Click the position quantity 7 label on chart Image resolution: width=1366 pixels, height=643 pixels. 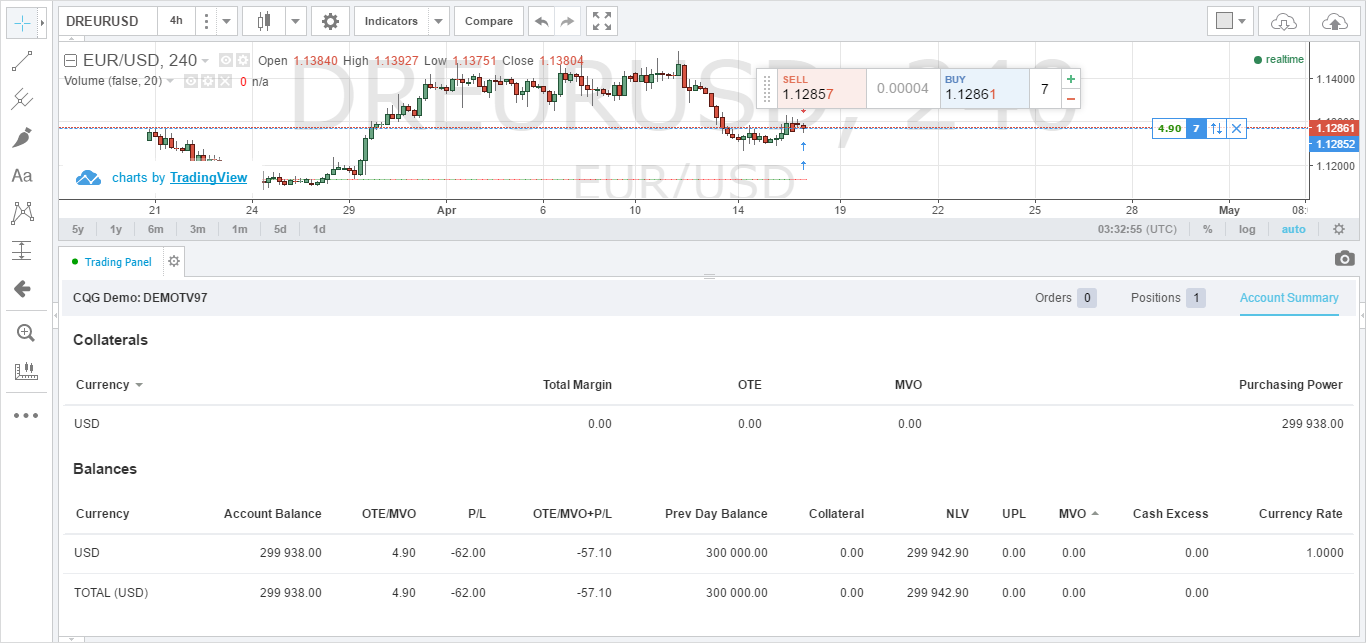pyautogui.click(x=1196, y=128)
